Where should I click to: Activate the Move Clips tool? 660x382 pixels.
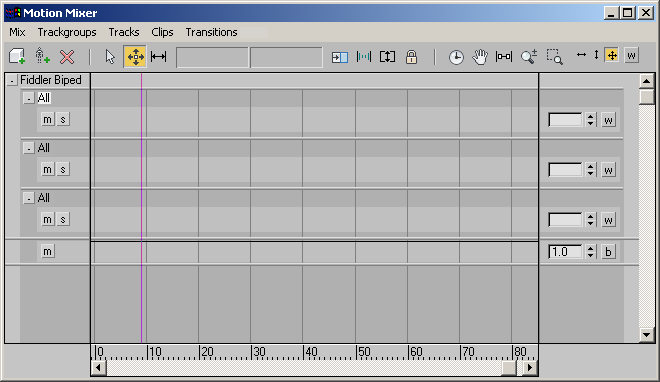click(x=135, y=56)
